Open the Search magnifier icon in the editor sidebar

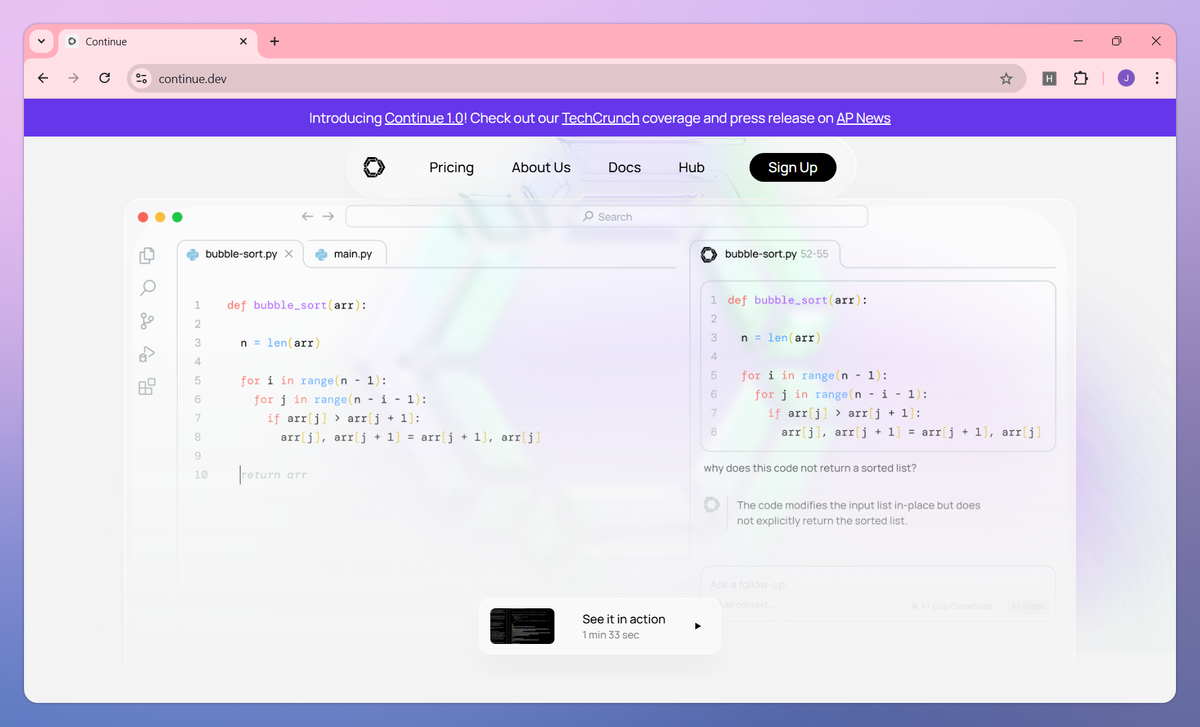[147, 288]
